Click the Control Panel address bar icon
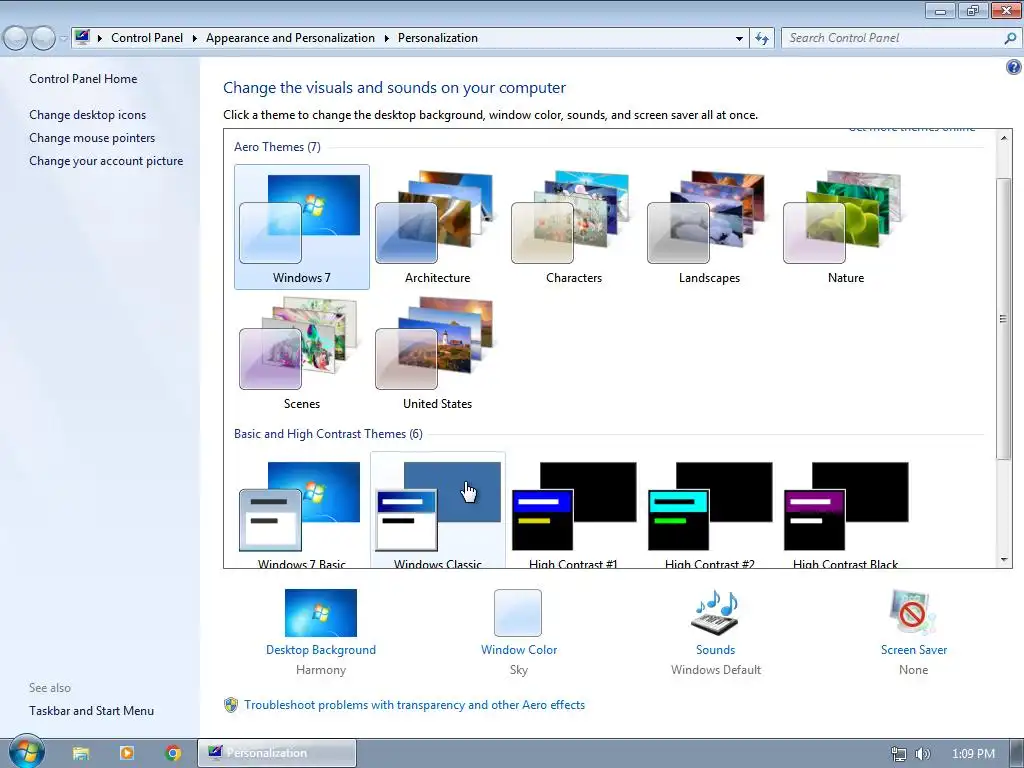 coord(82,37)
